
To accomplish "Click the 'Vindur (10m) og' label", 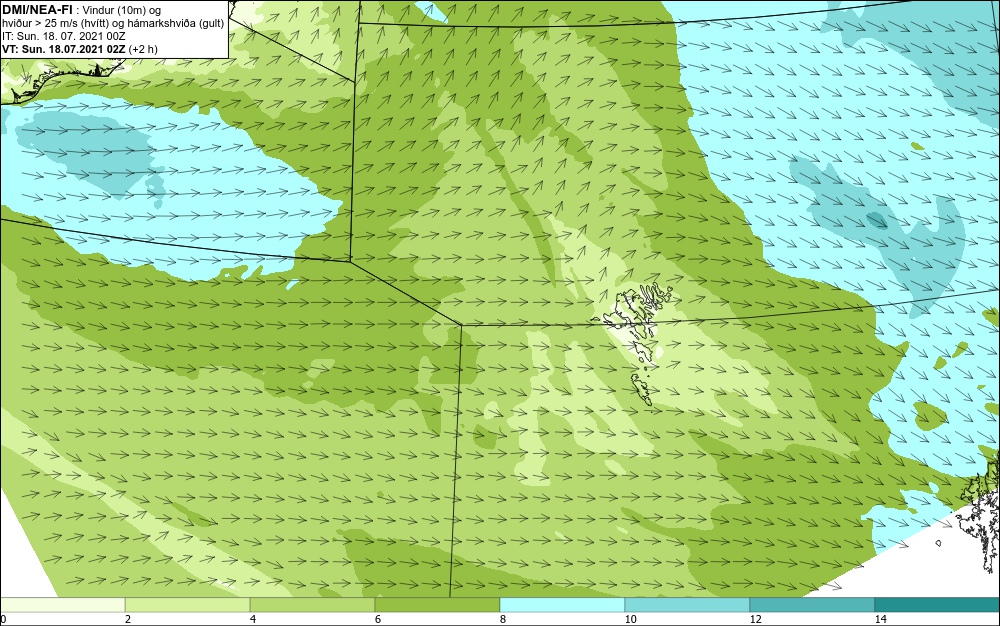I will tap(122, 11).
